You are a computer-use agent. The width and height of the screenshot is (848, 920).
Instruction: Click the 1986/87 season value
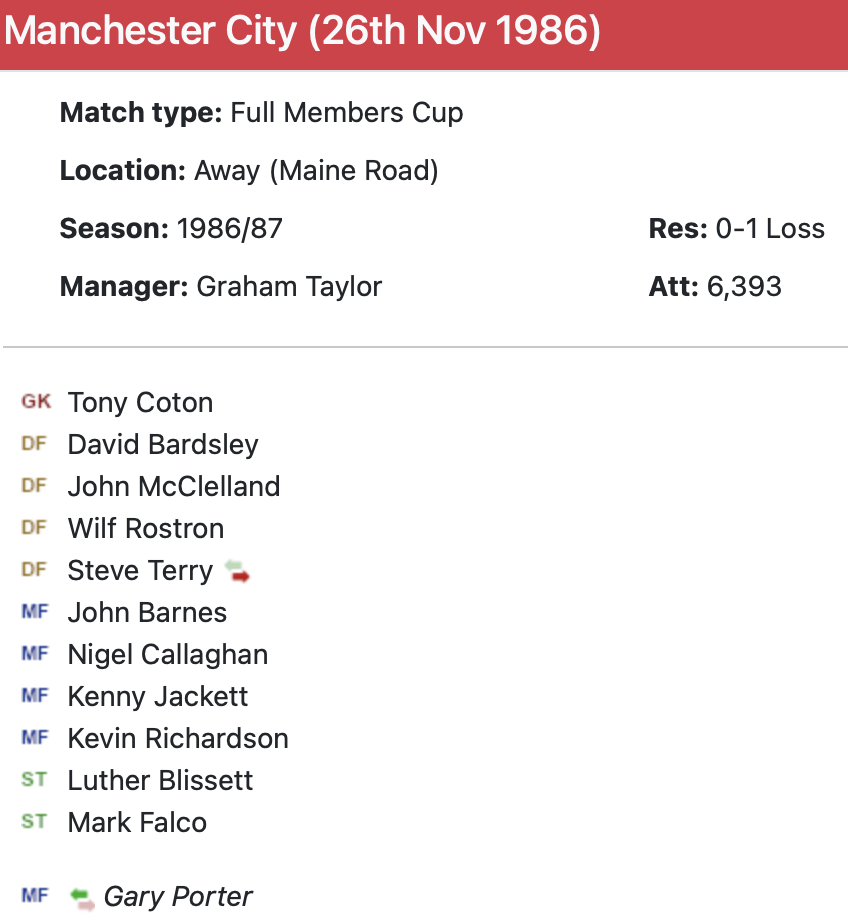click(x=229, y=229)
